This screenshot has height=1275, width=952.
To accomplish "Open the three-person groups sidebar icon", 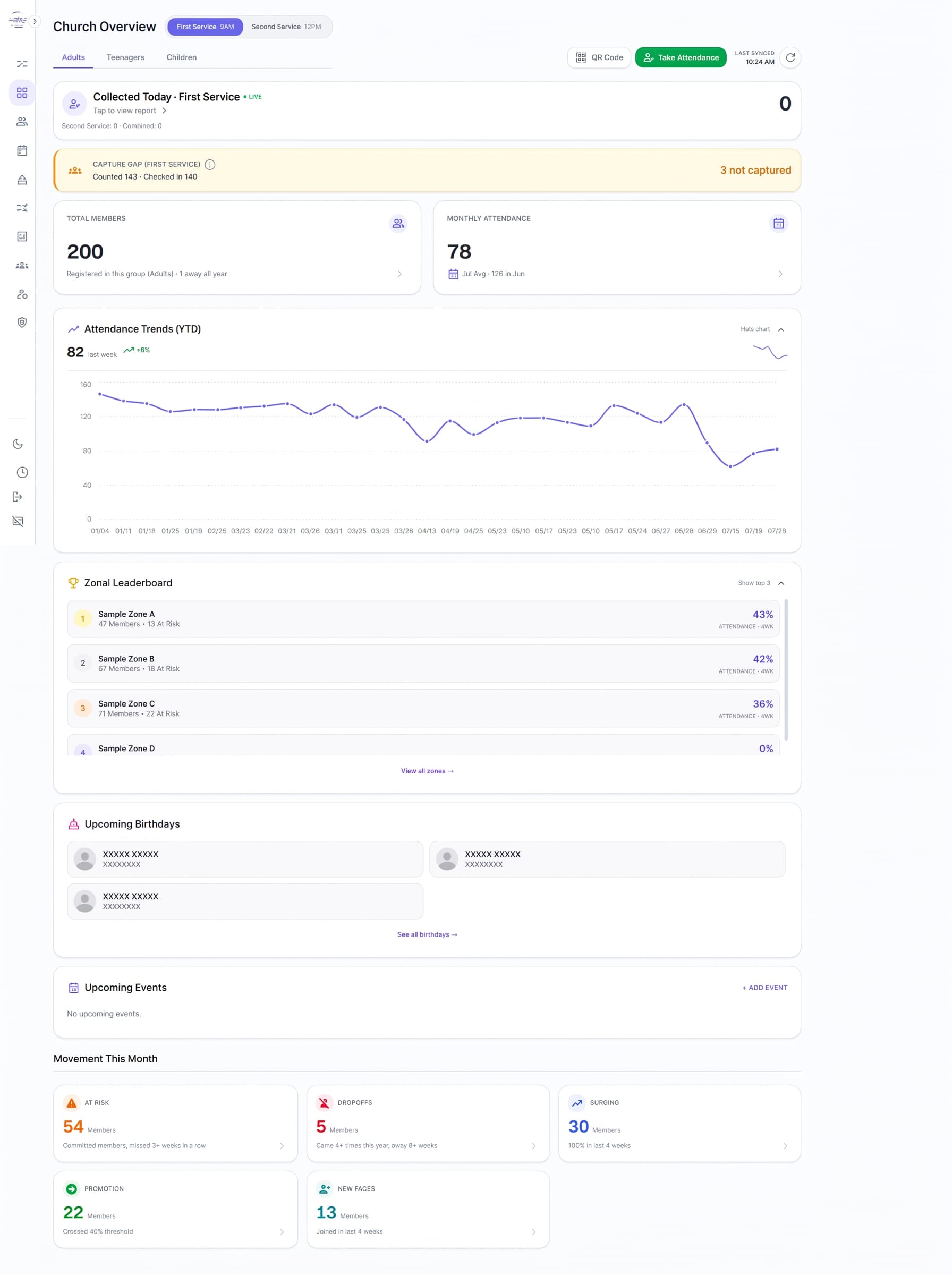I will (x=22, y=265).
